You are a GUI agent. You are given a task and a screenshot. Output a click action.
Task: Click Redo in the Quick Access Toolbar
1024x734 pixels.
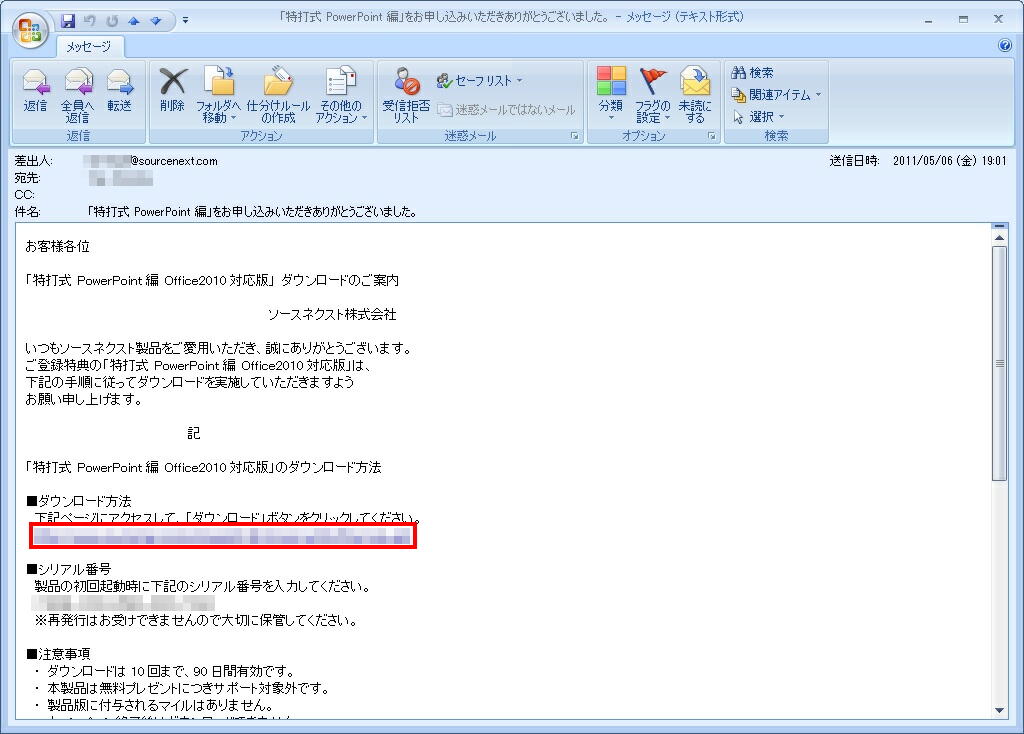(112, 21)
